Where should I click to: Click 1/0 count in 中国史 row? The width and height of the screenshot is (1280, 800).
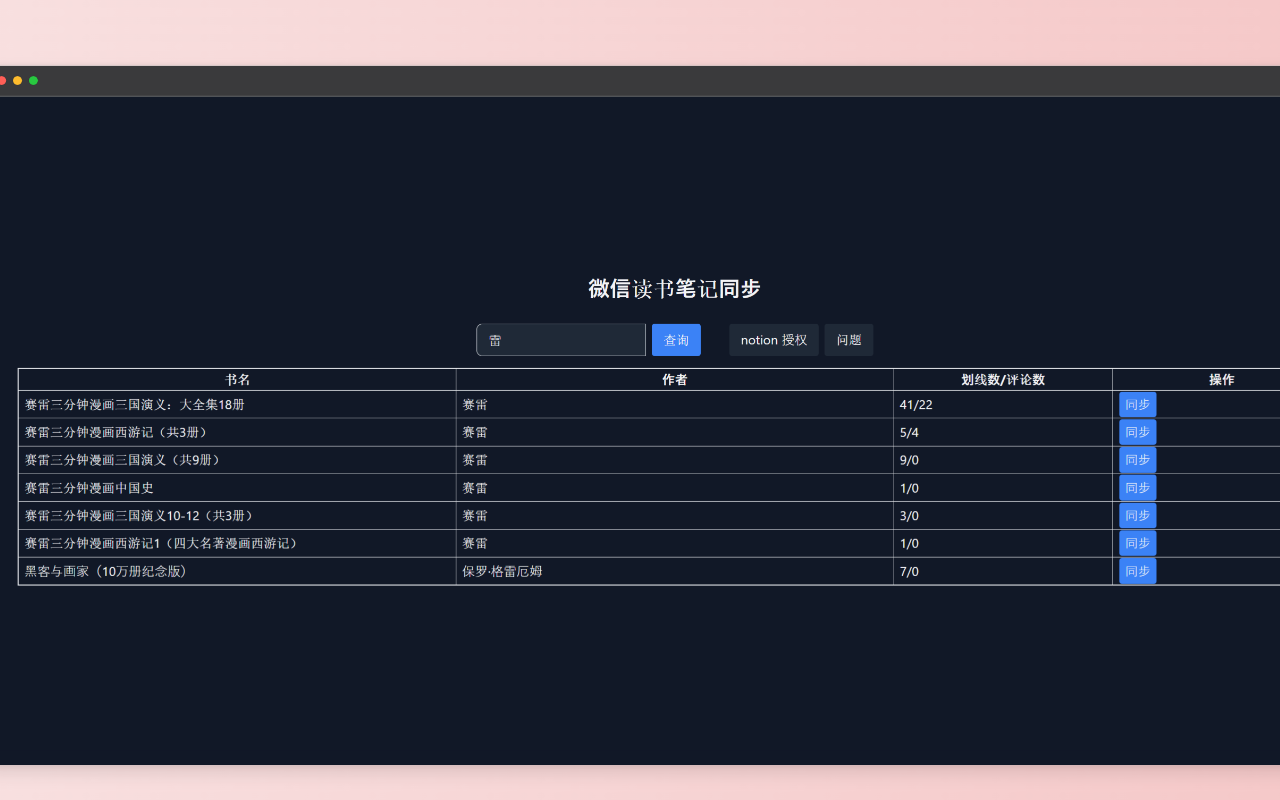tap(1003, 488)
